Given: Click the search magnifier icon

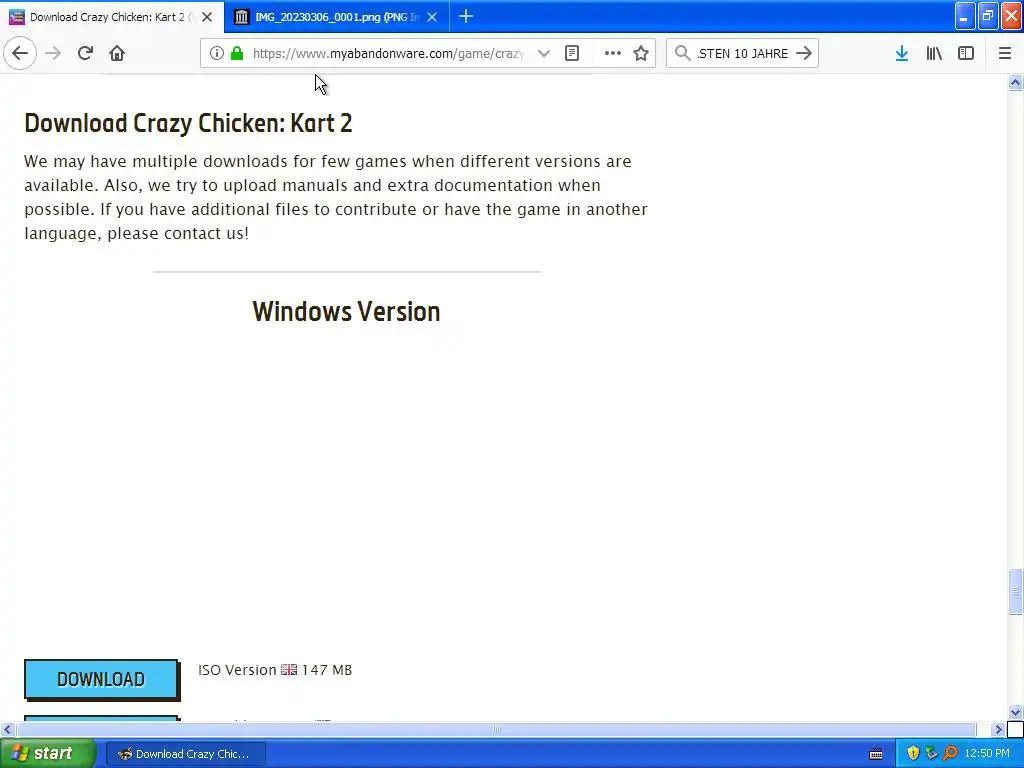Looking at the screenshot, I should [682, 53].
